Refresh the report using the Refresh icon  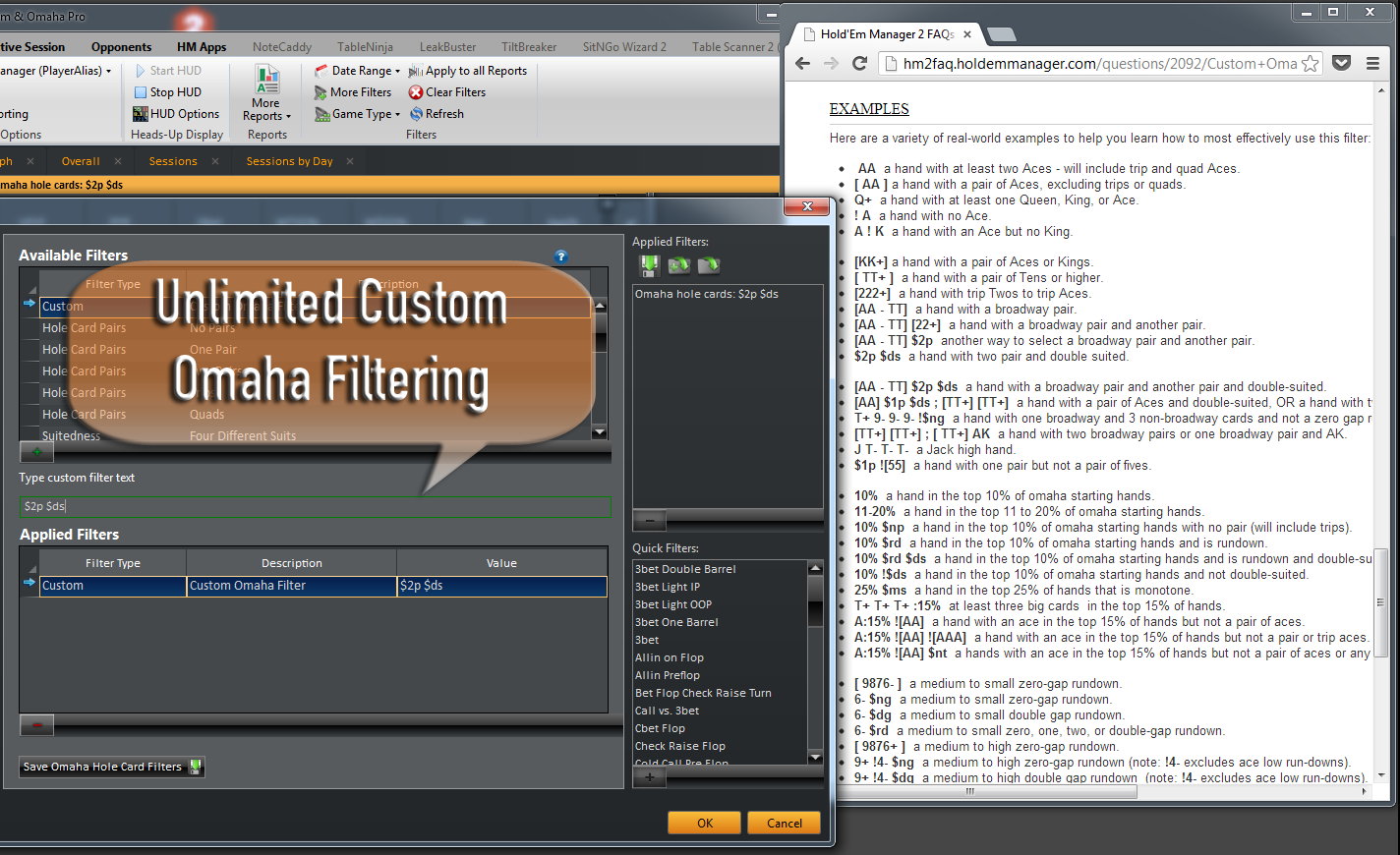416,114
